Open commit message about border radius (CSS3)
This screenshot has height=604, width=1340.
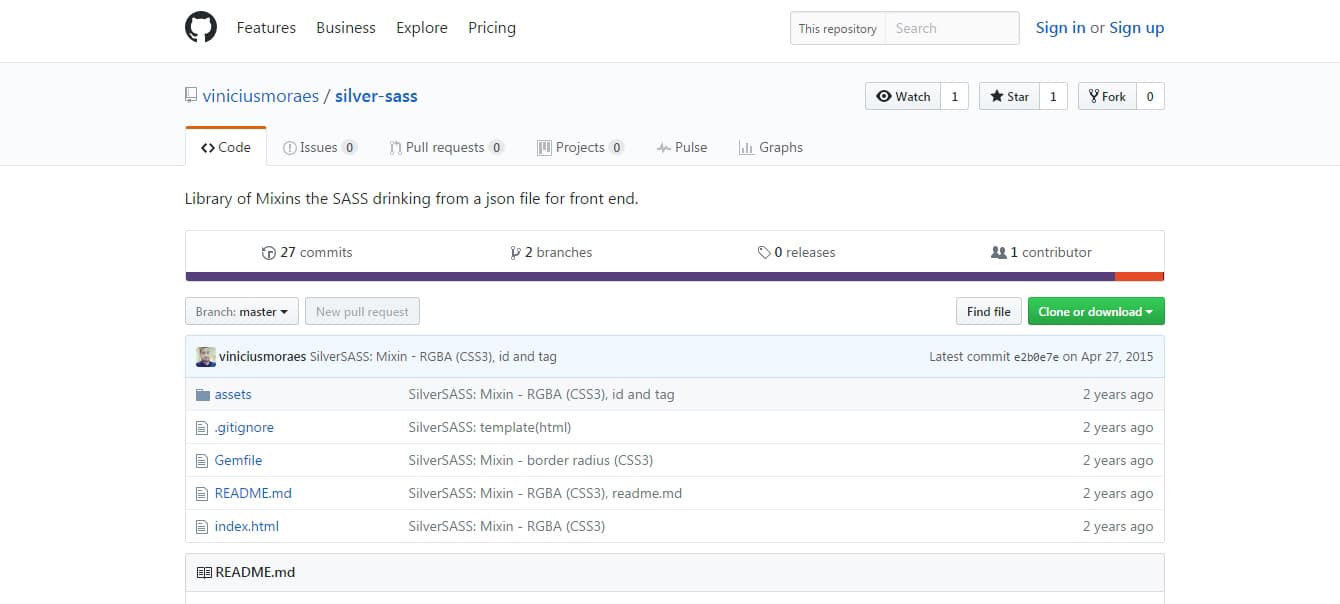click(x=531, y=461)
